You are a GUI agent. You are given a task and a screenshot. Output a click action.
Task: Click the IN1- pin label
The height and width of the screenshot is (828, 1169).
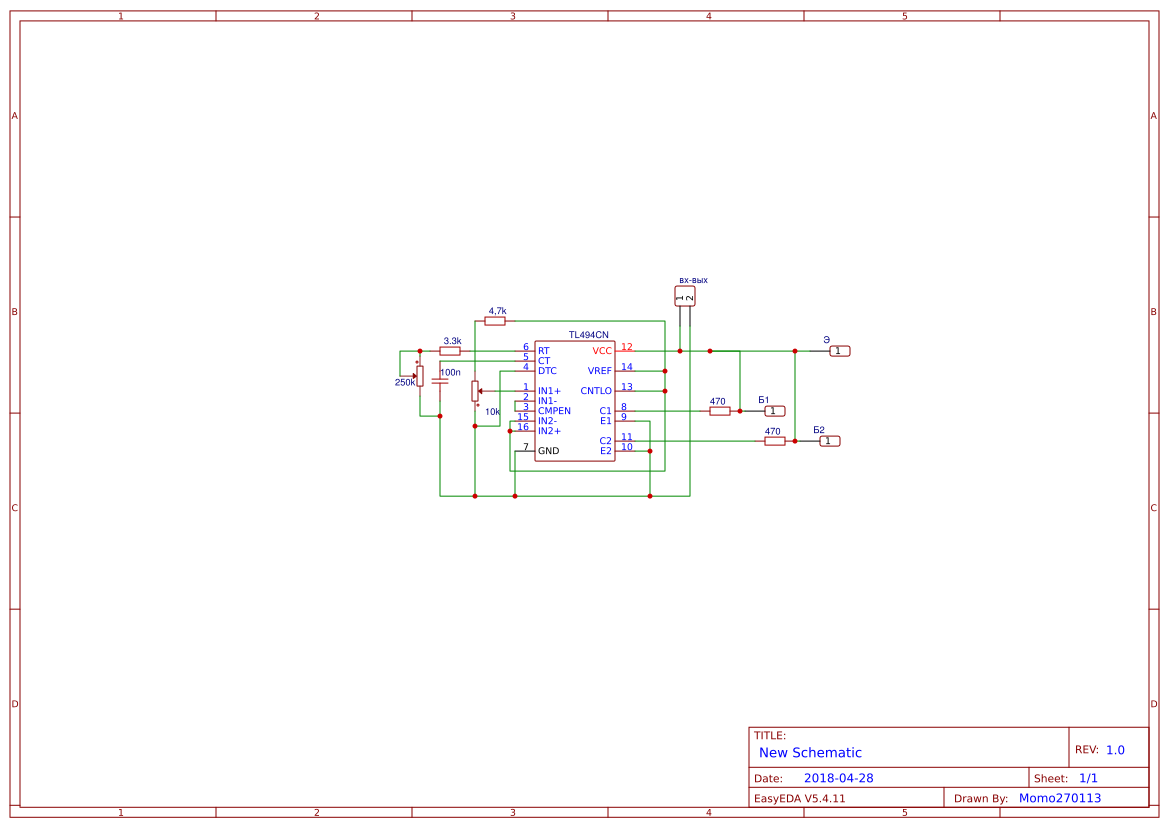(x=548, y=401)
